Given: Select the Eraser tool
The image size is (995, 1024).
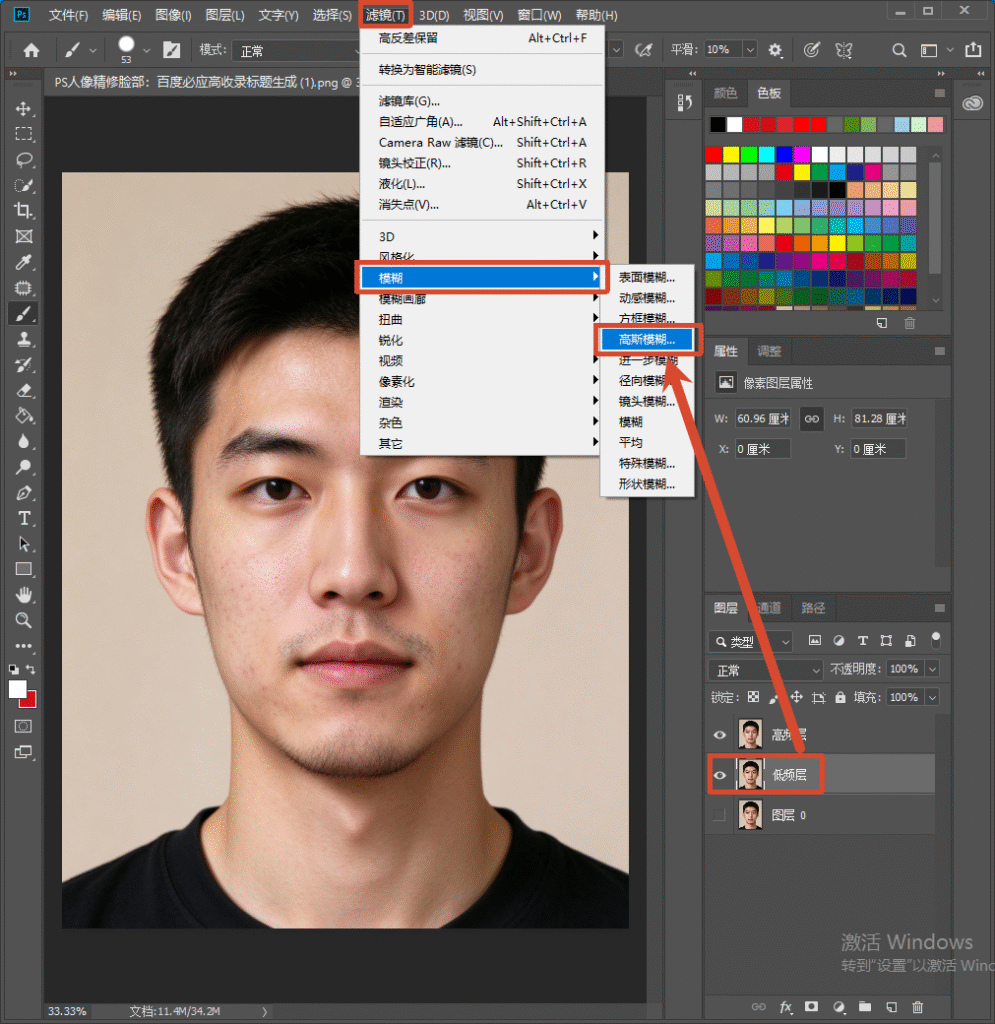Looking at the screenshot, I should coord(24,391).
